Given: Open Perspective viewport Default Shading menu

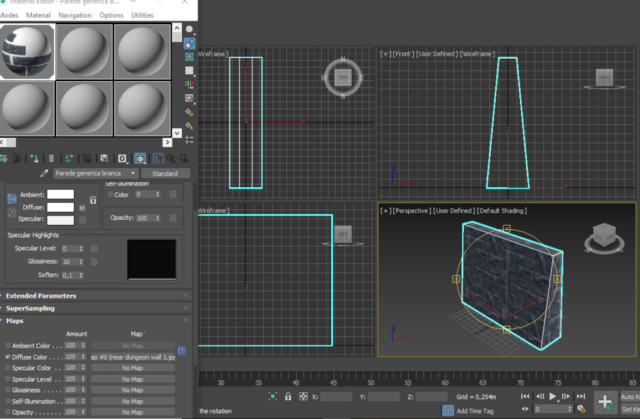Looking at the screenshot, I should (x=502, y=211).
